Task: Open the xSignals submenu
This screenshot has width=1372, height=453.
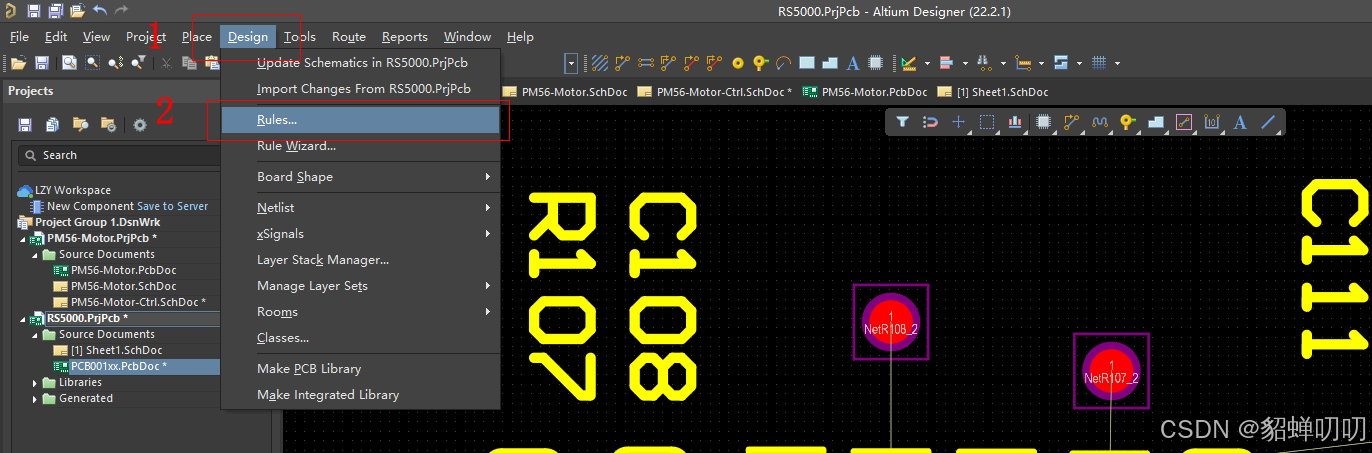Action: [x=360, y=234]
